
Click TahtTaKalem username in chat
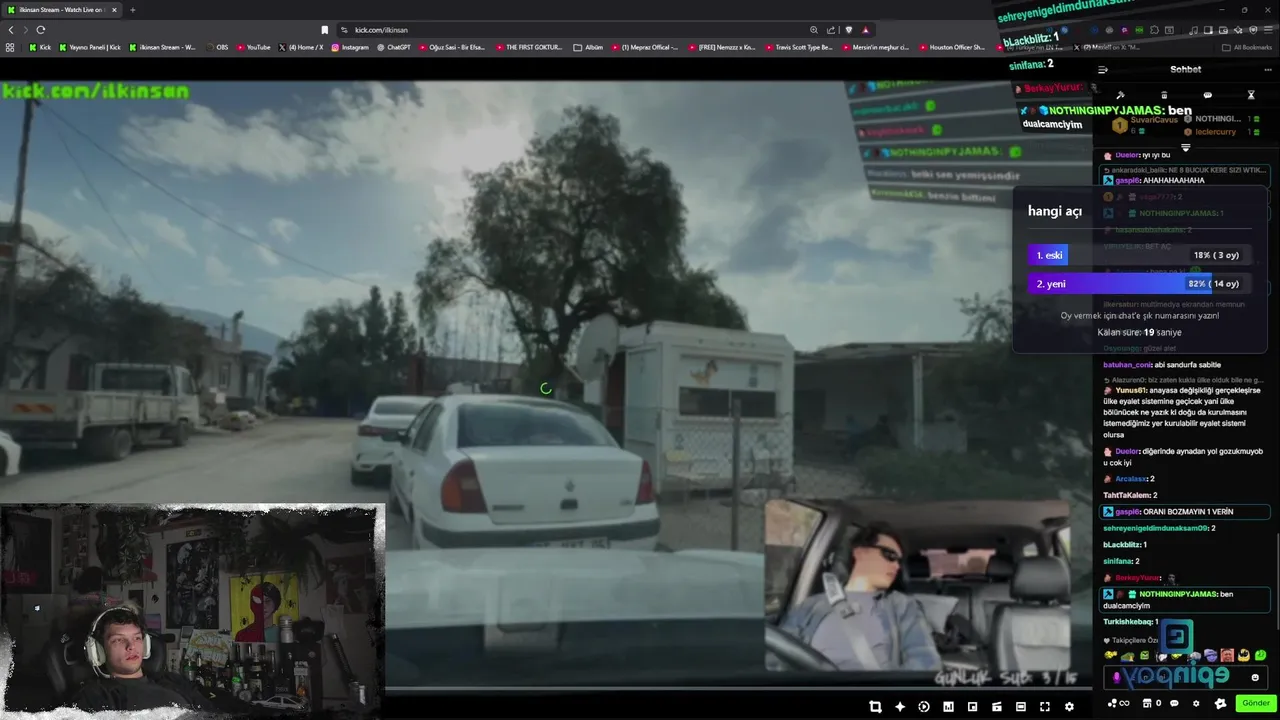1126,496
